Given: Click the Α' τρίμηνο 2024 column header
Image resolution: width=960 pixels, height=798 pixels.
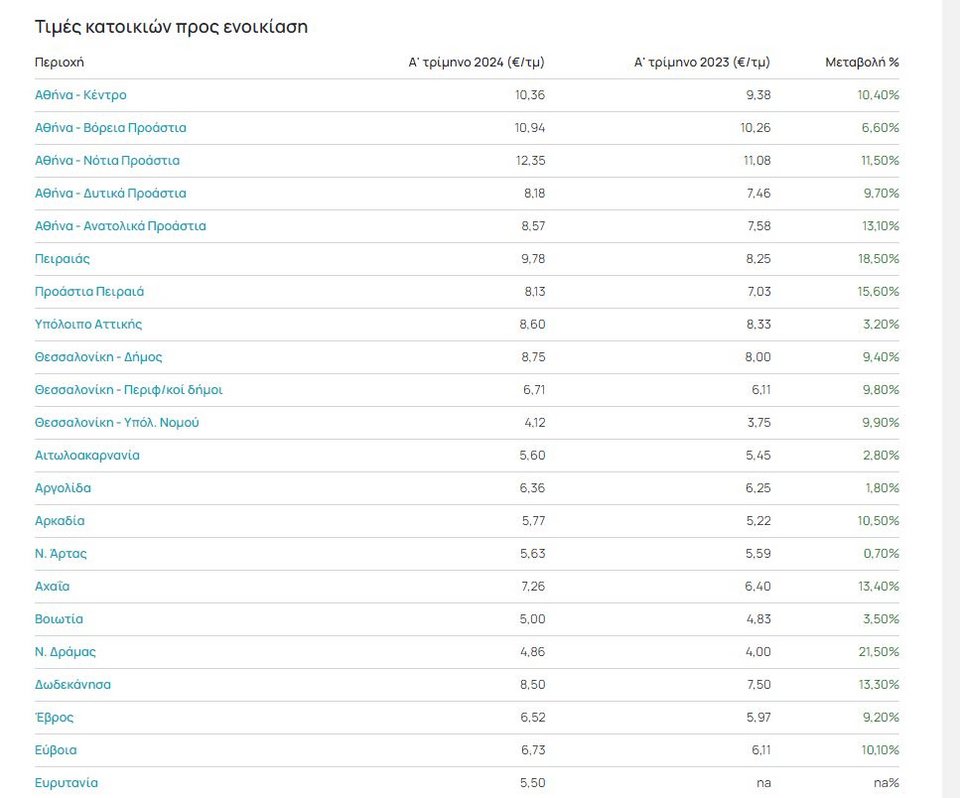Looking at the screenshot, I should [x=476, y=62].
